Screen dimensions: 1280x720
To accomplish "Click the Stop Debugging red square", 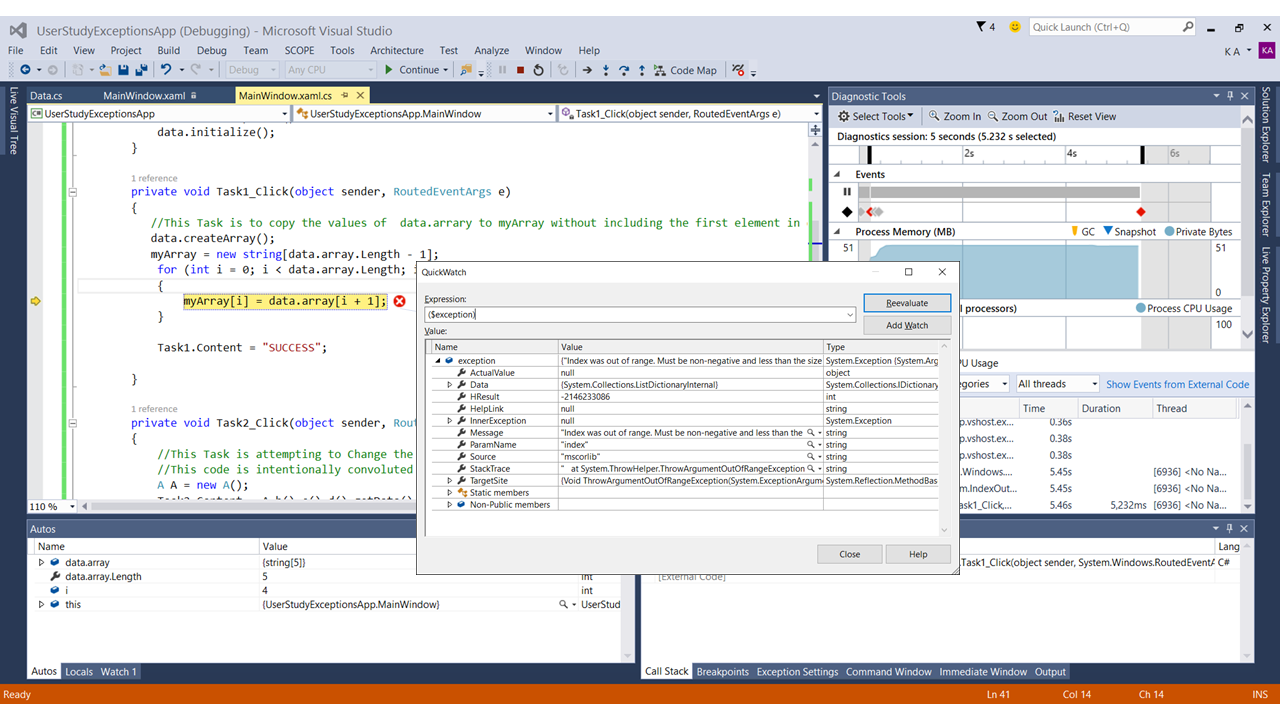I will click(x=520, y=70).
